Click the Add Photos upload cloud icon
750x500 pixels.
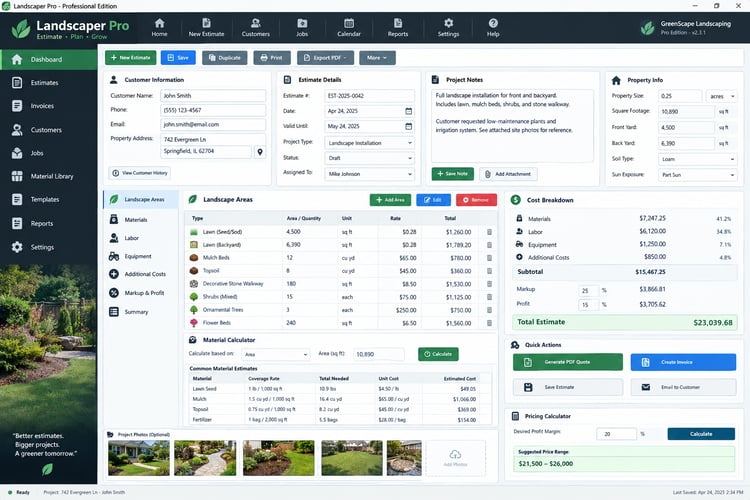(455, 454)
